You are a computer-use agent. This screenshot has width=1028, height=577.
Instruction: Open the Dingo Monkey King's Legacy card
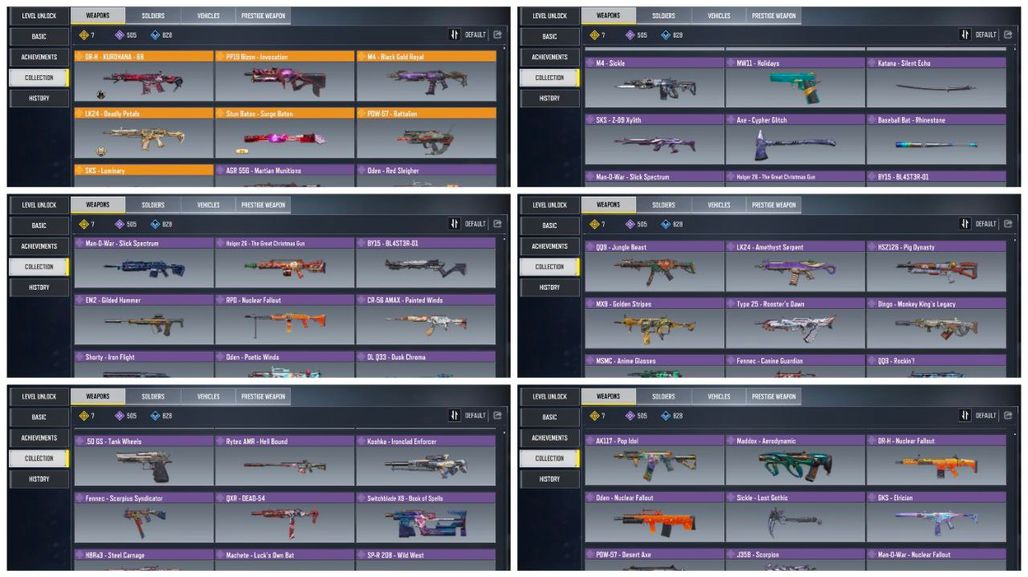936,324
